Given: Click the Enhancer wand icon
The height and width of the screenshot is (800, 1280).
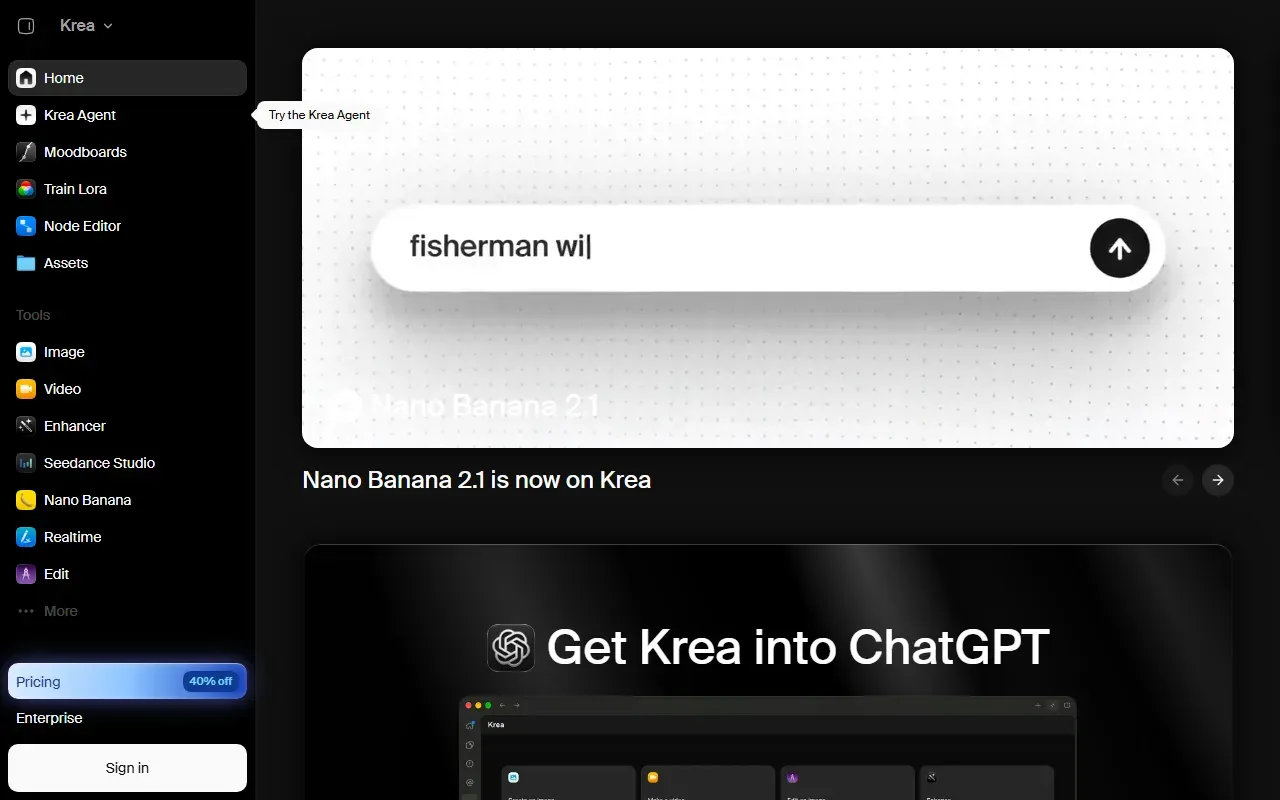Looking at the screenshot, I should point(26,426).
